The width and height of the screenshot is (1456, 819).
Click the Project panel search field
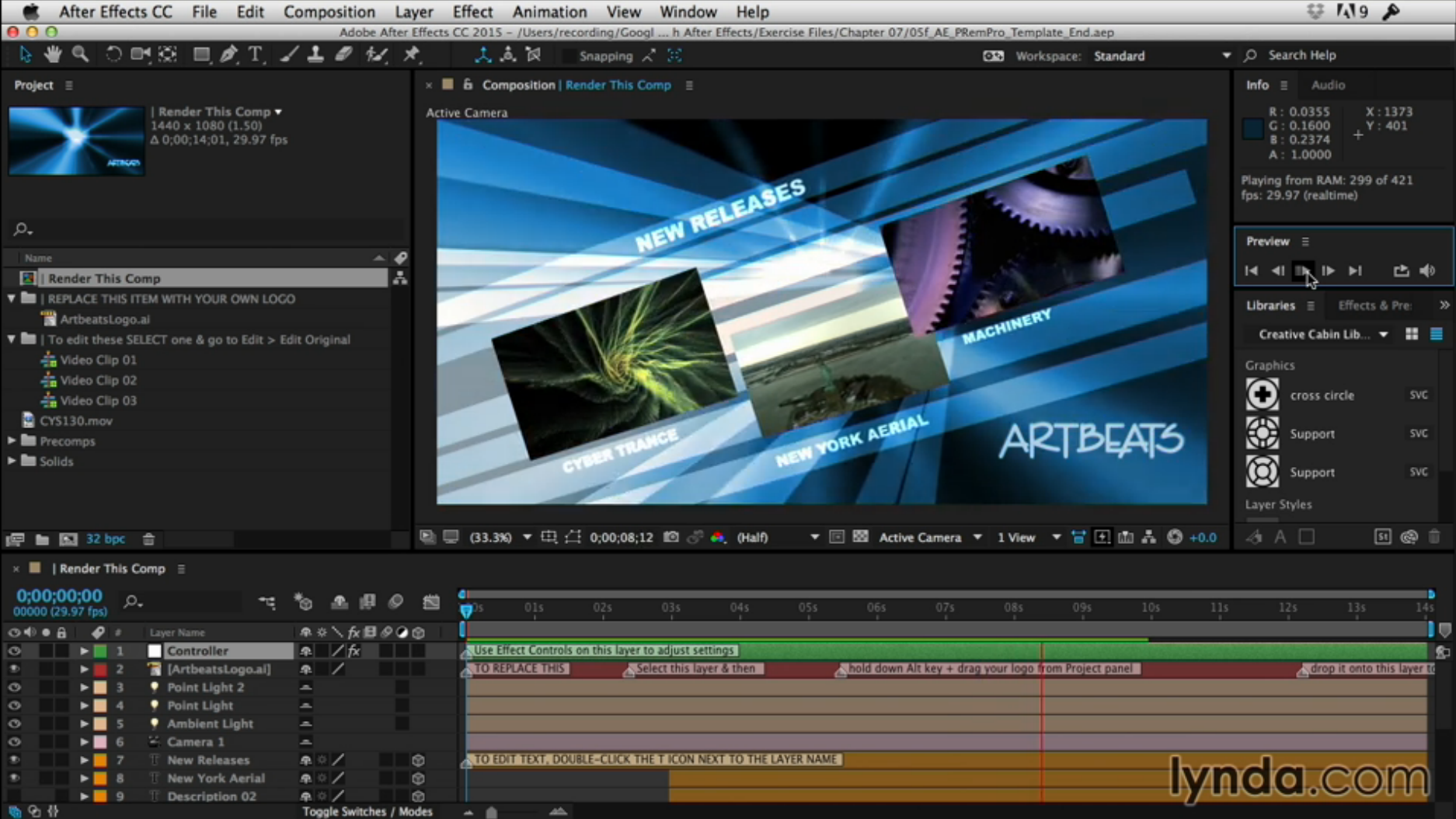click(x=206, y=229)
